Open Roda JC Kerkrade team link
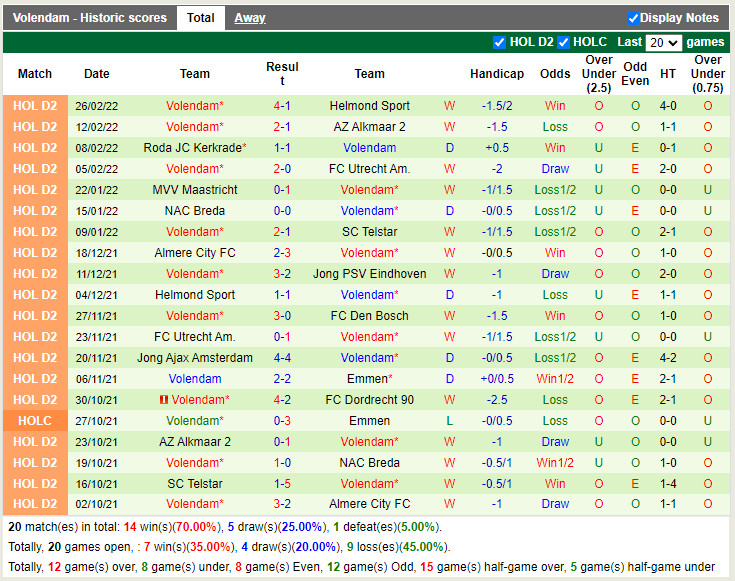This screenshot has width=735, height=581. (x=193, y=148)
